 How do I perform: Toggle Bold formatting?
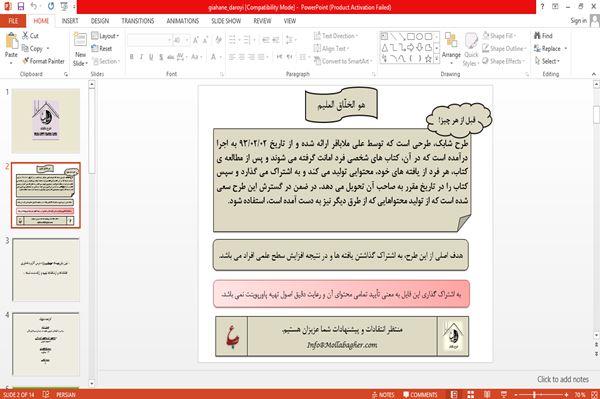point(132,57)
